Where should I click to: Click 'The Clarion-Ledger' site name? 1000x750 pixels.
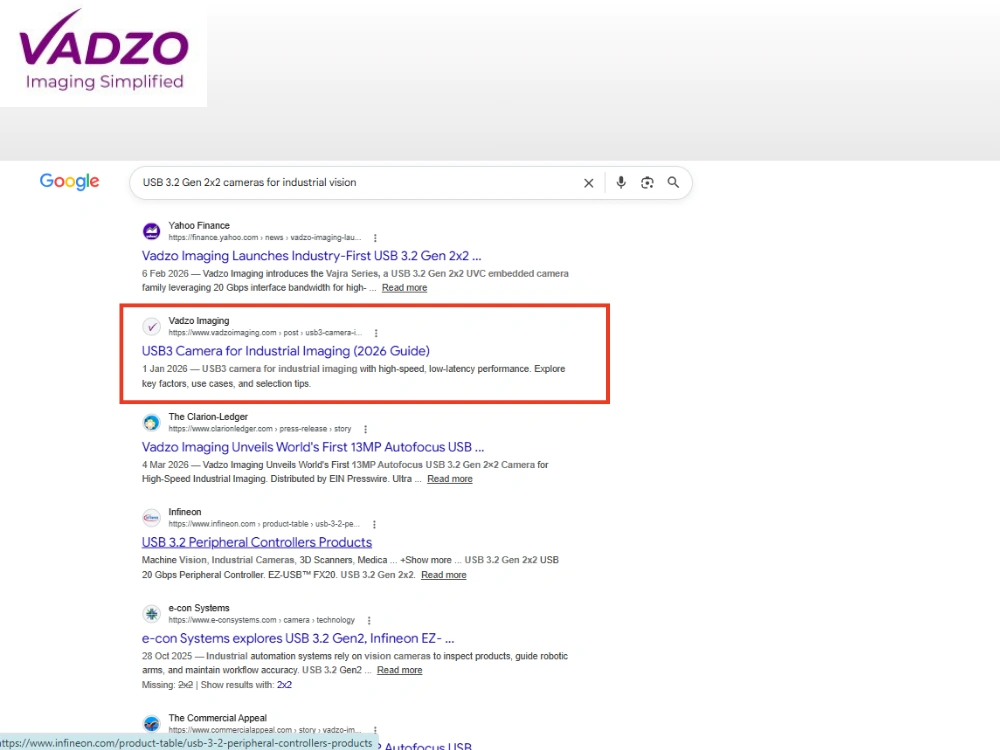coord(208,416)
